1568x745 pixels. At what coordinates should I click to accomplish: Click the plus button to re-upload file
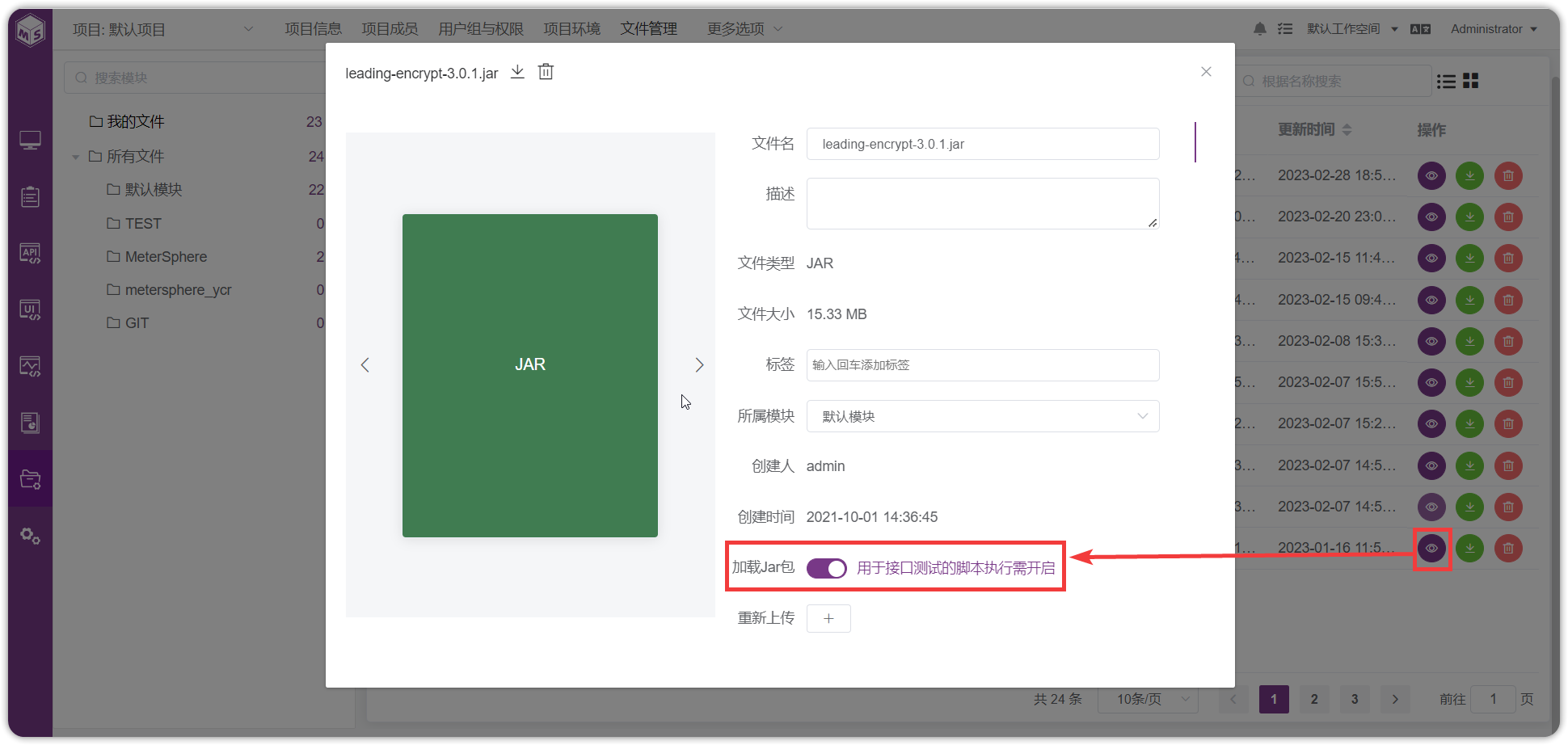[x=828, y=619]
